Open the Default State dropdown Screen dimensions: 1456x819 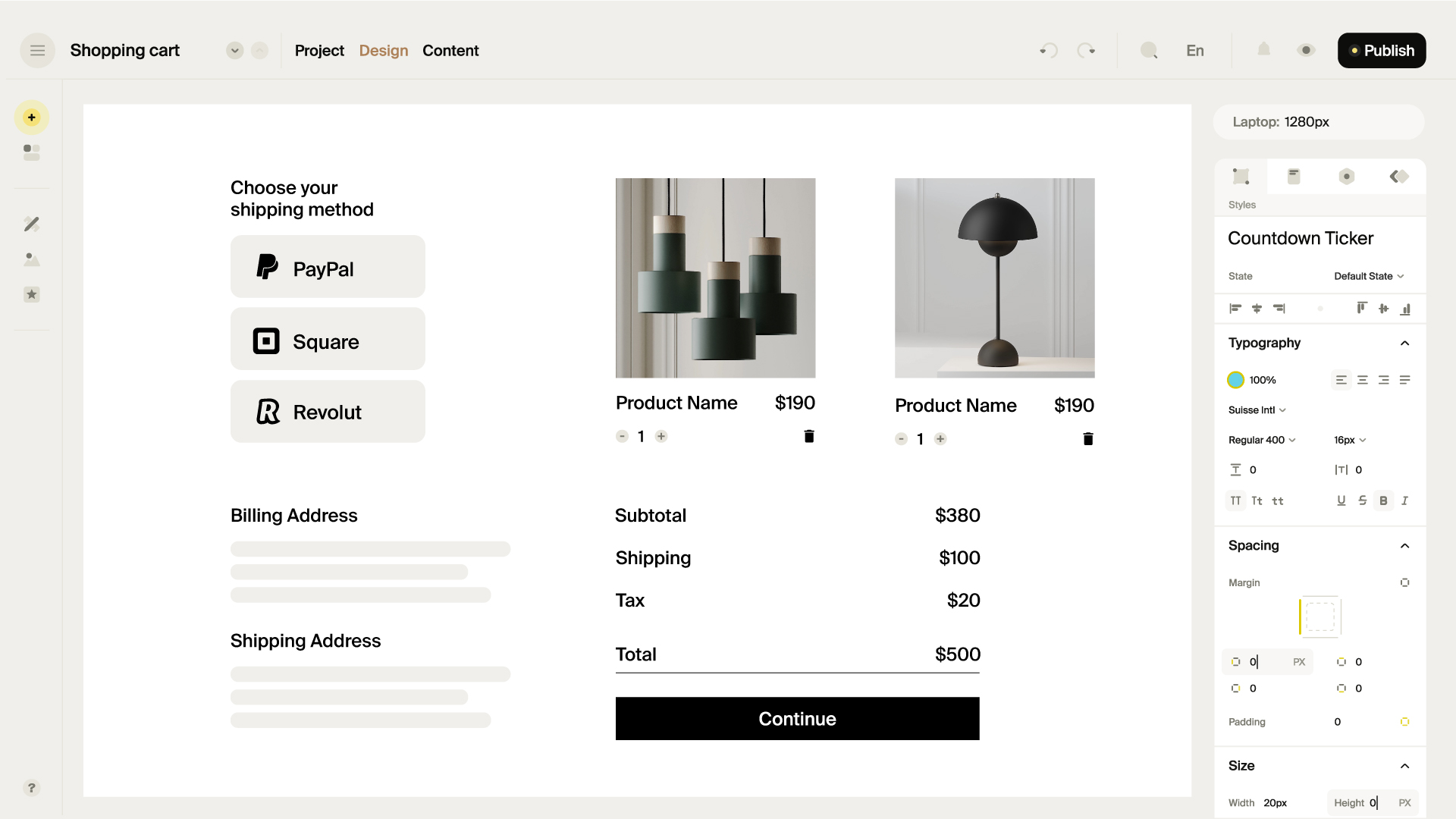click(1370, 276)
